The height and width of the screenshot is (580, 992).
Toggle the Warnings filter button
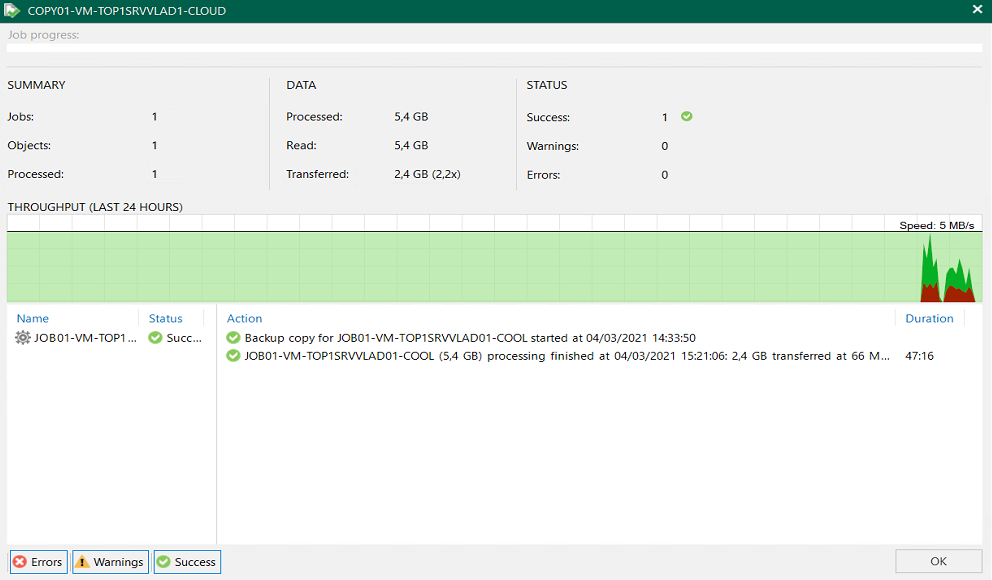pyautogui.click(x=111, y=562)
